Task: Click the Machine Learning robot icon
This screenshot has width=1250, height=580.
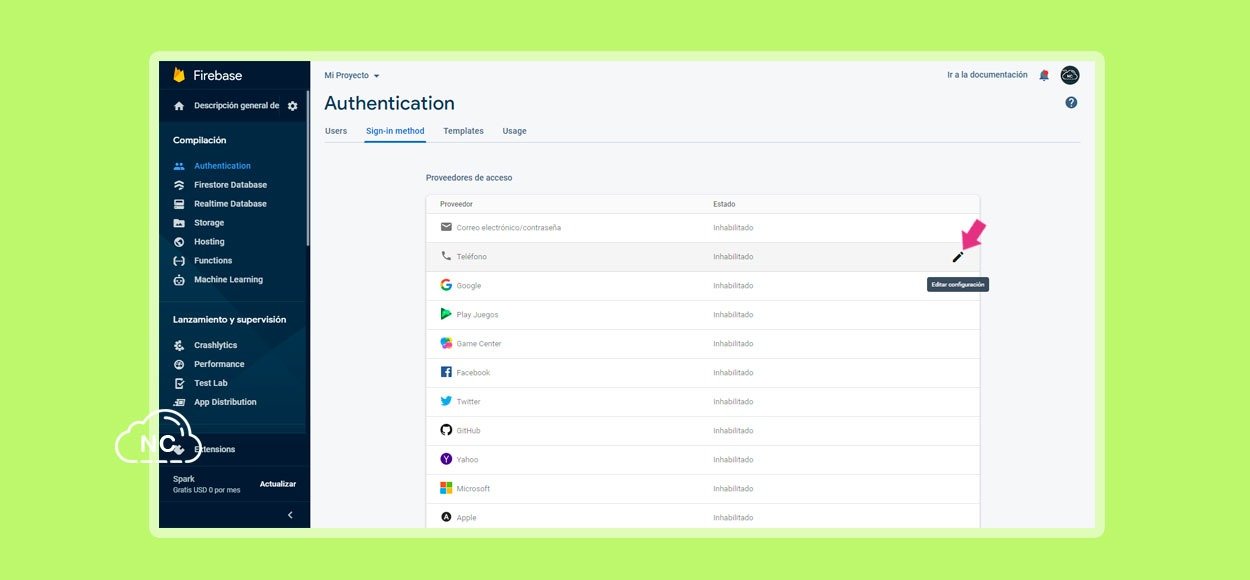Action: point(179,280)
